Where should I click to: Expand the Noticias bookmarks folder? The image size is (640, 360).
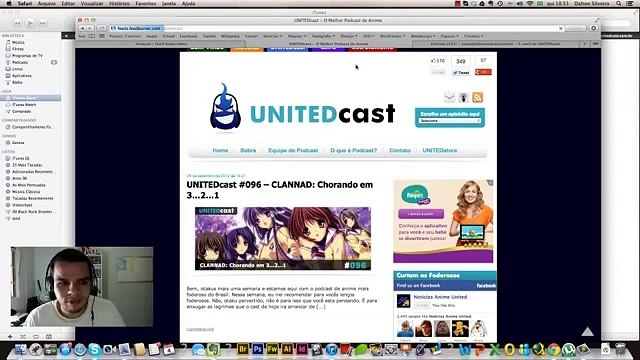click(272, 36)
